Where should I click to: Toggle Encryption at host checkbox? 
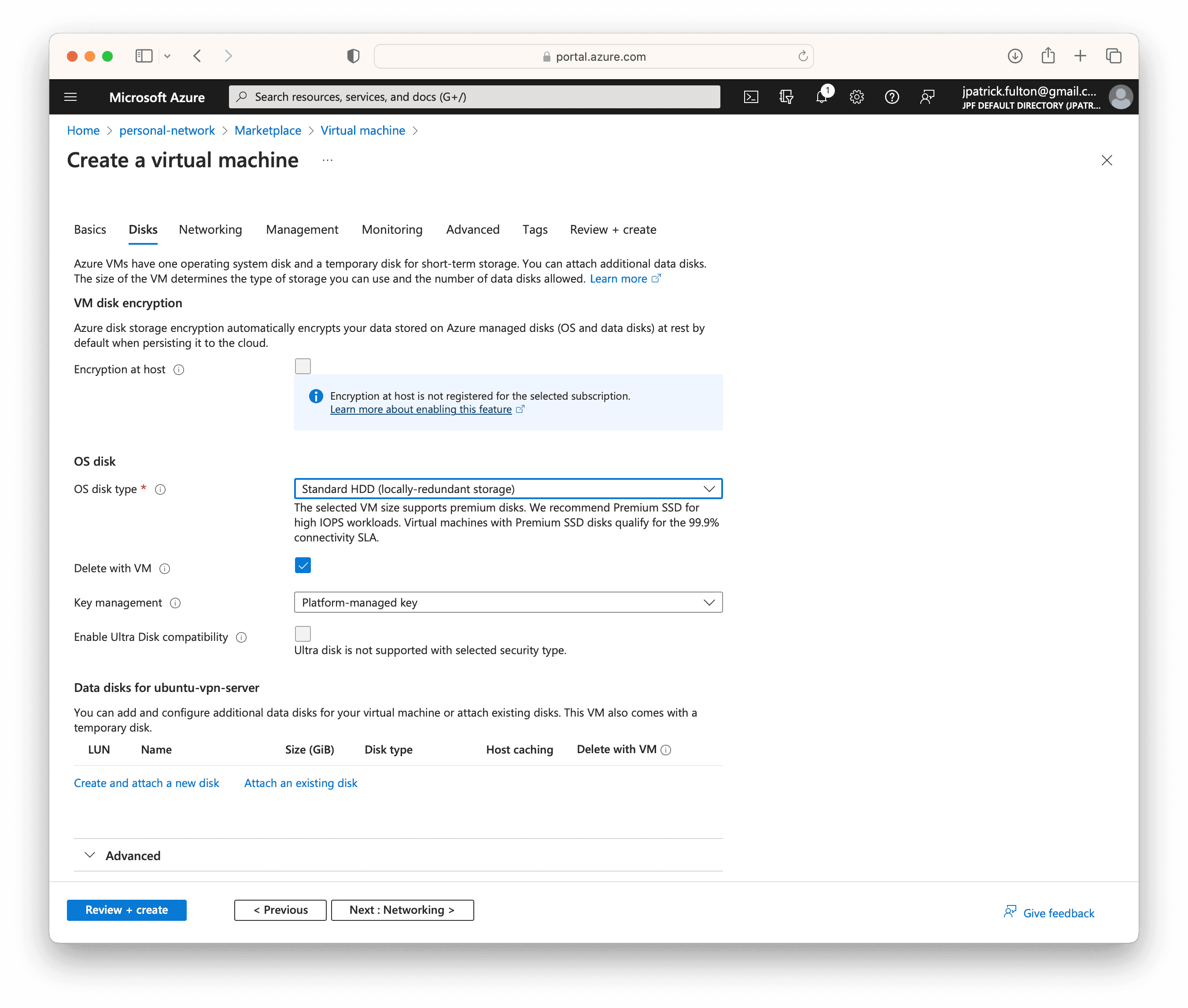point(303,366)
